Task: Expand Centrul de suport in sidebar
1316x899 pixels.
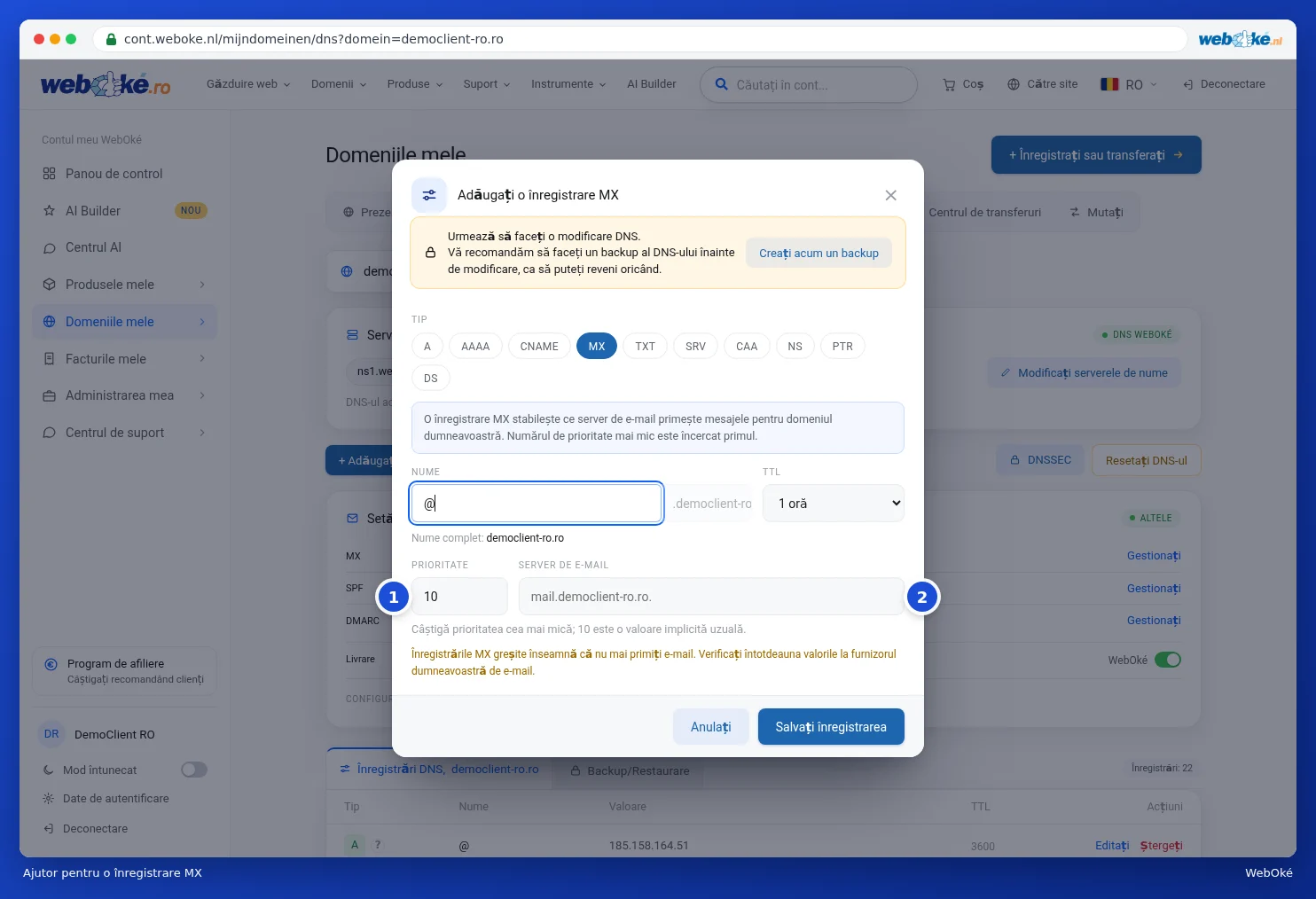Action: 124,433
